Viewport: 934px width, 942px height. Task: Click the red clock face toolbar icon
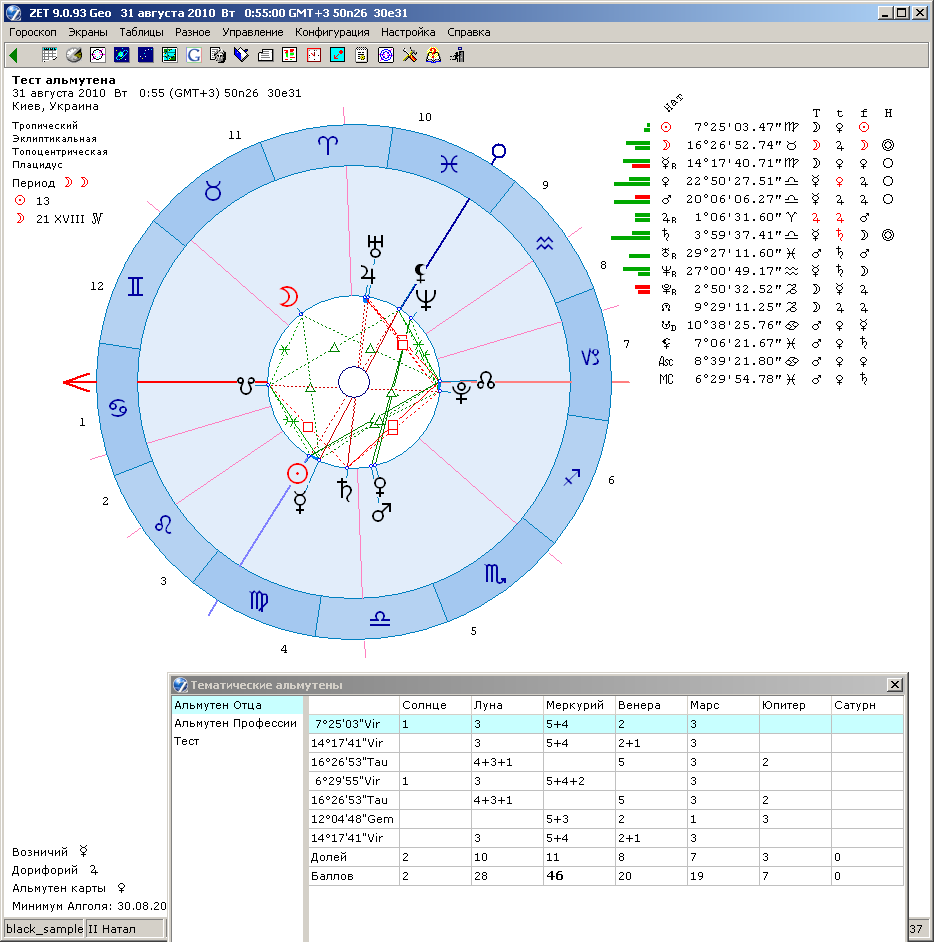tap(313, 54)
